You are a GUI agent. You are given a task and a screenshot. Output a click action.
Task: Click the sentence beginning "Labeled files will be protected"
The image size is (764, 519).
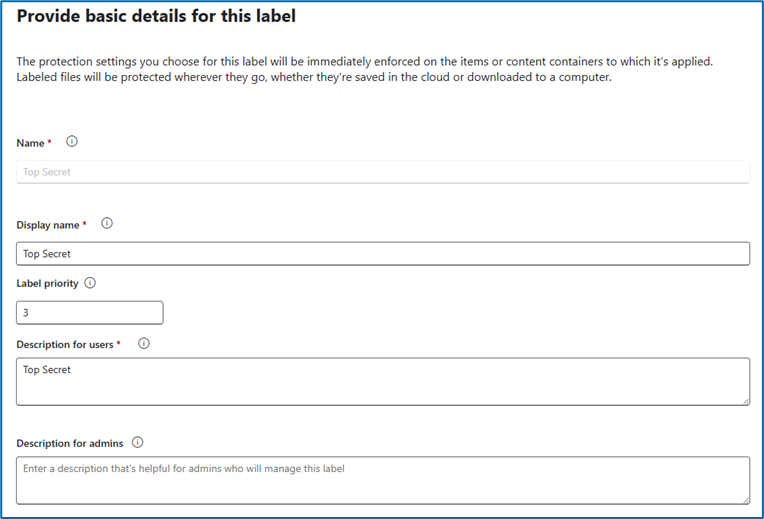click(x=314, y=78)
